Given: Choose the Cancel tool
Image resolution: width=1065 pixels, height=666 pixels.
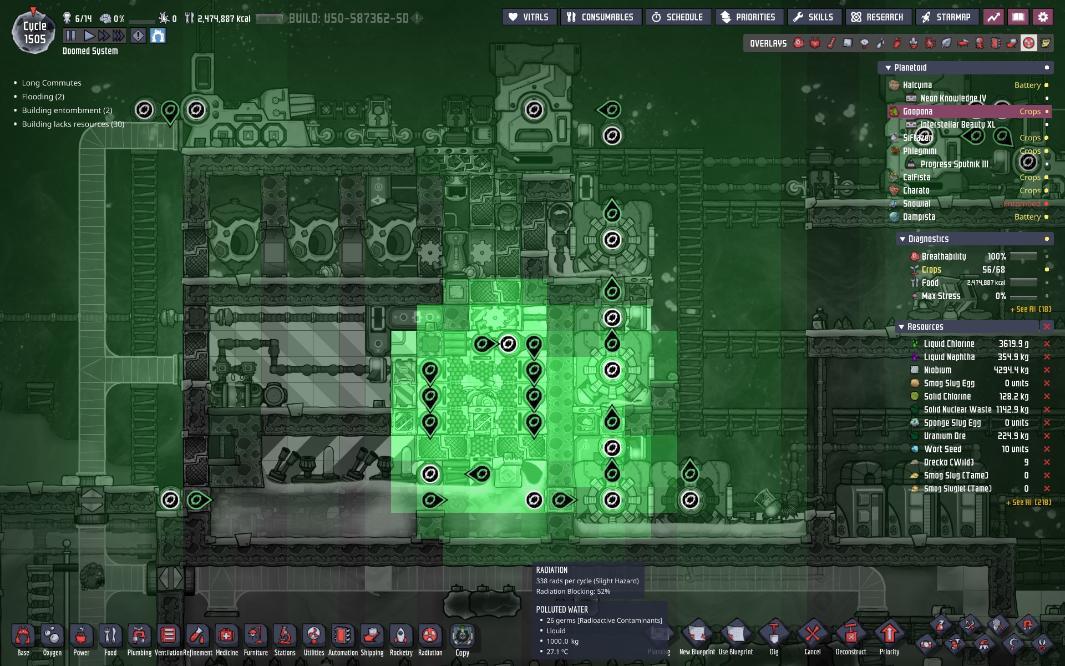Looking at the screenshot, I should coord(812,634).
